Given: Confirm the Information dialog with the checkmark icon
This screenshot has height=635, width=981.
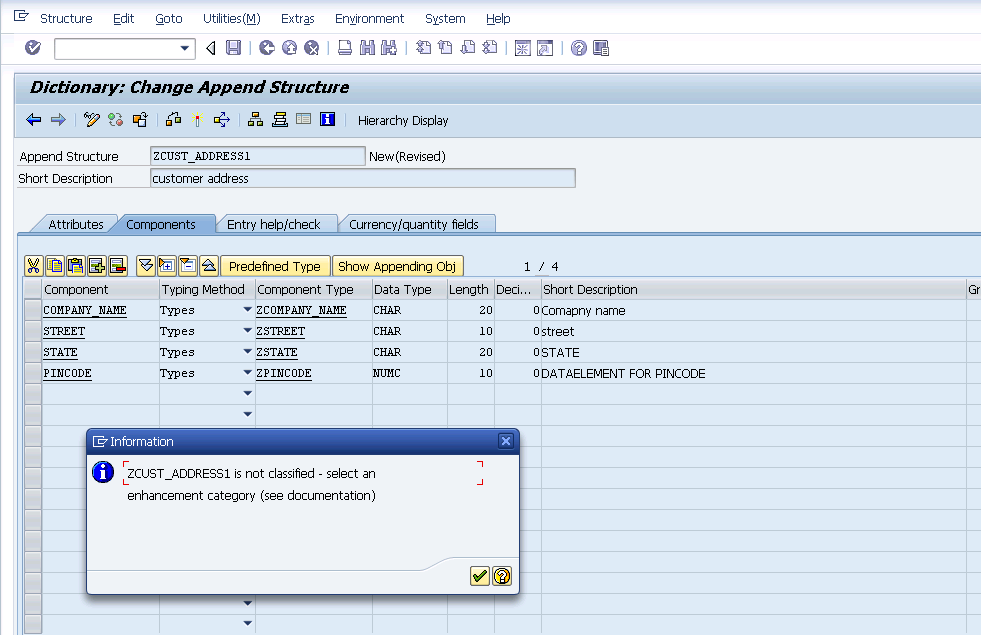Looking at the screenshot, I should pos(479,576).
